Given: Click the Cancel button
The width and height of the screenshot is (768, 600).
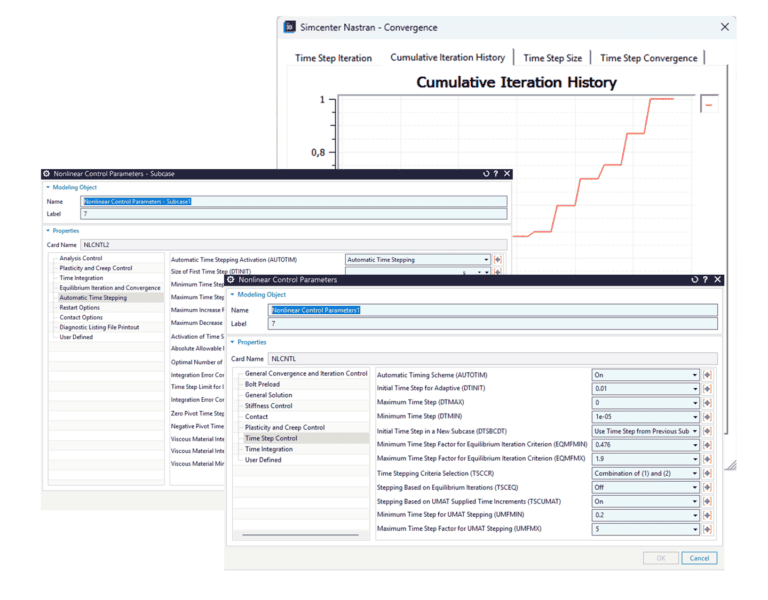Looking at the screenshot, I should [699, 558].
